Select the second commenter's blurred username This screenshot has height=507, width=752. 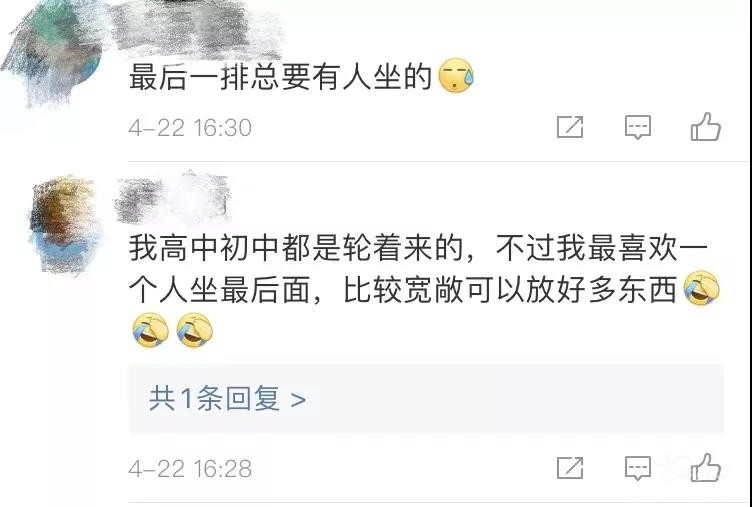[173, 197]
